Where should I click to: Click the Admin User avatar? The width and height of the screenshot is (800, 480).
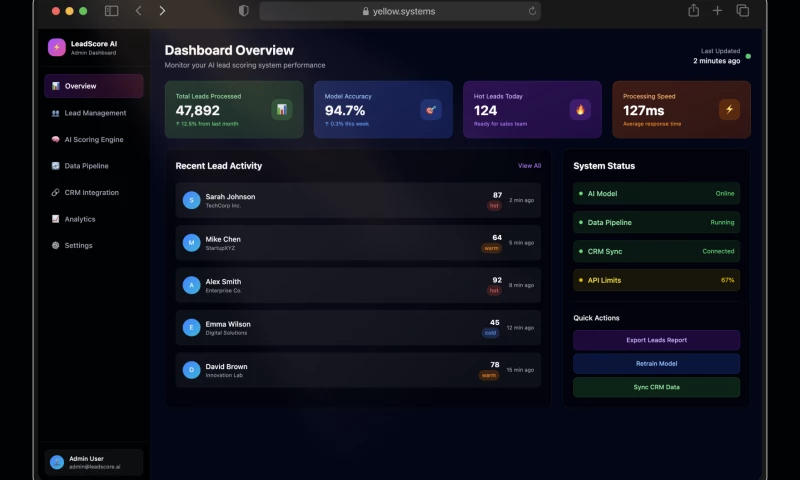(57, 462)
